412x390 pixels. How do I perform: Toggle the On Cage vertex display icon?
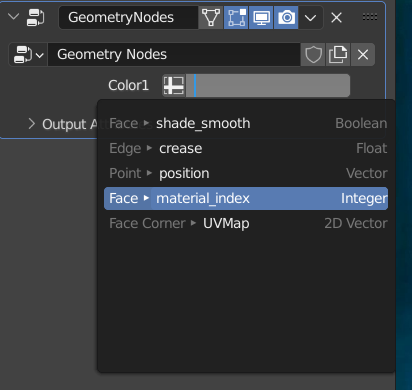tap(211, 17)
